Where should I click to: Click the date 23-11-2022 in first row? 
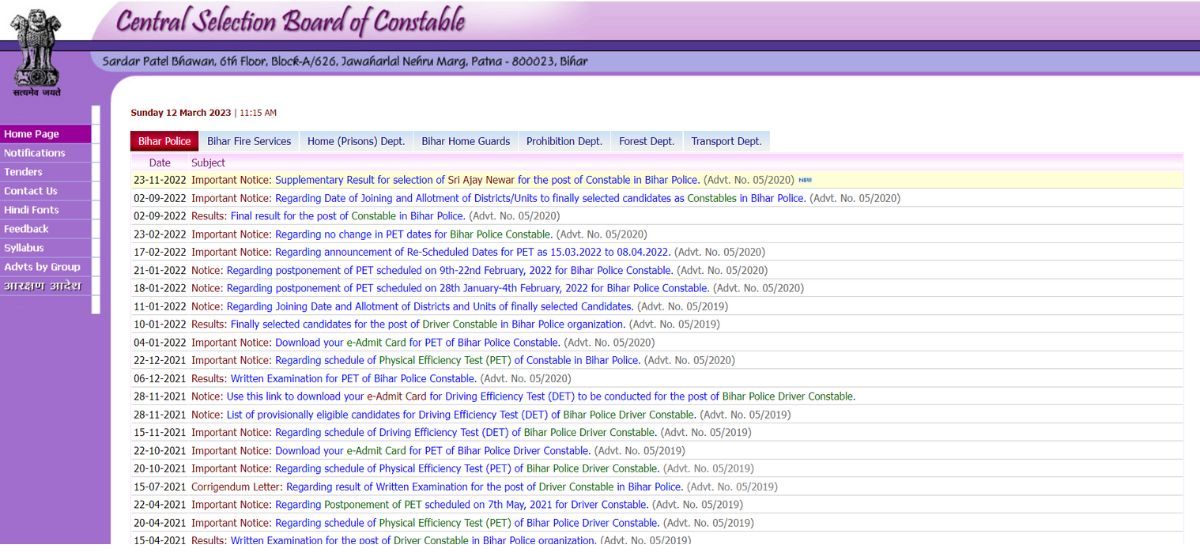click(x=160, y=180)
